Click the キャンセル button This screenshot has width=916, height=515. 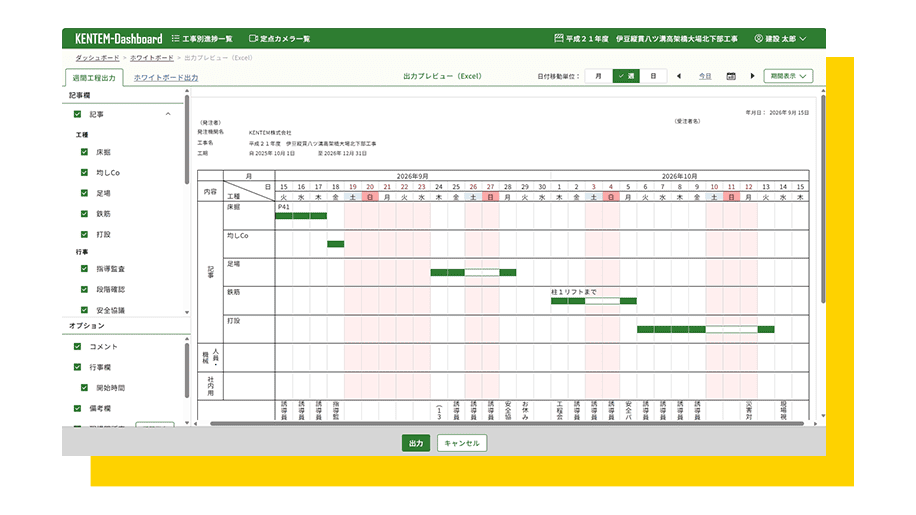[462, 443]
